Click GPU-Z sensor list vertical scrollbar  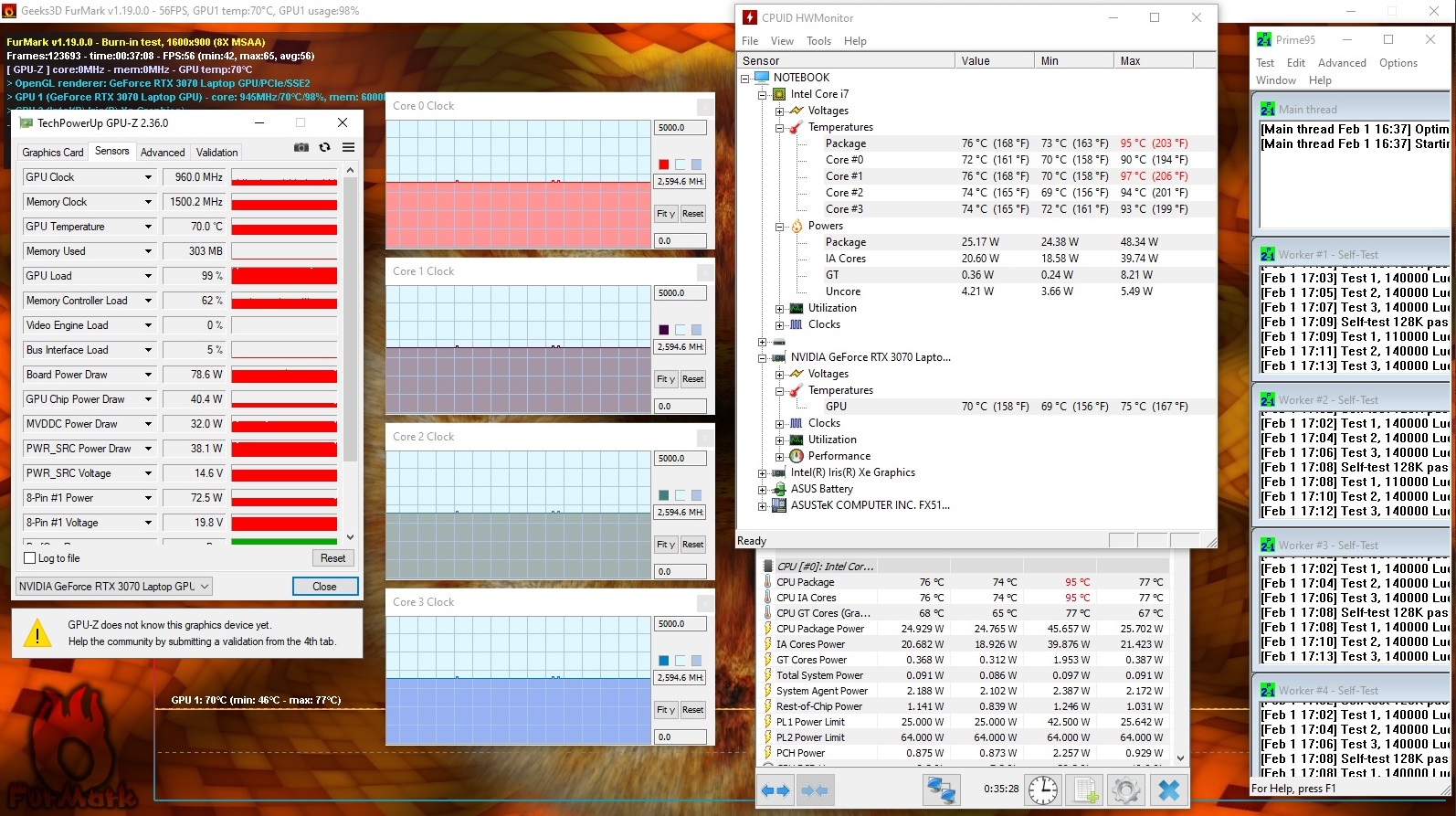[350, 354]
